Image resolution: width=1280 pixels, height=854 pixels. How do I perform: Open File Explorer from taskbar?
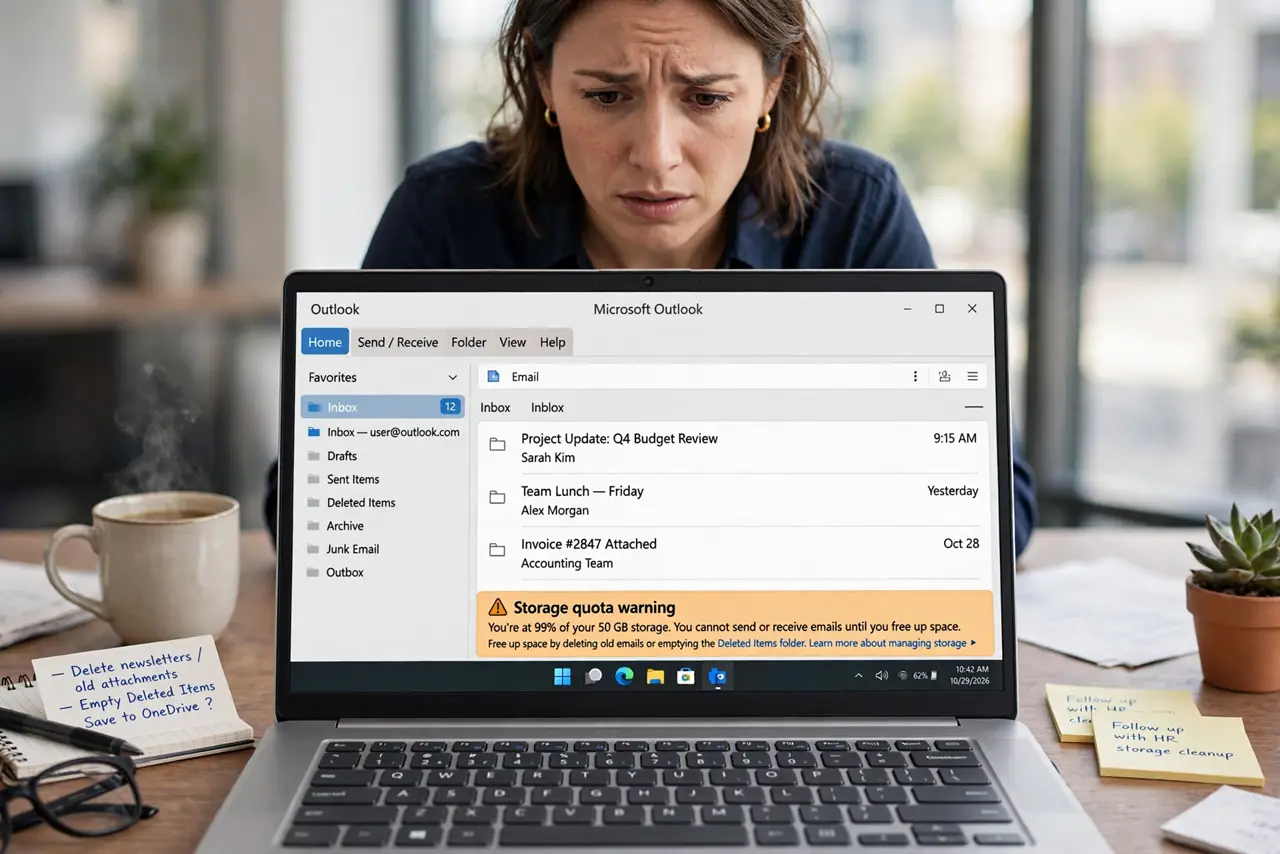coord(655,677)
